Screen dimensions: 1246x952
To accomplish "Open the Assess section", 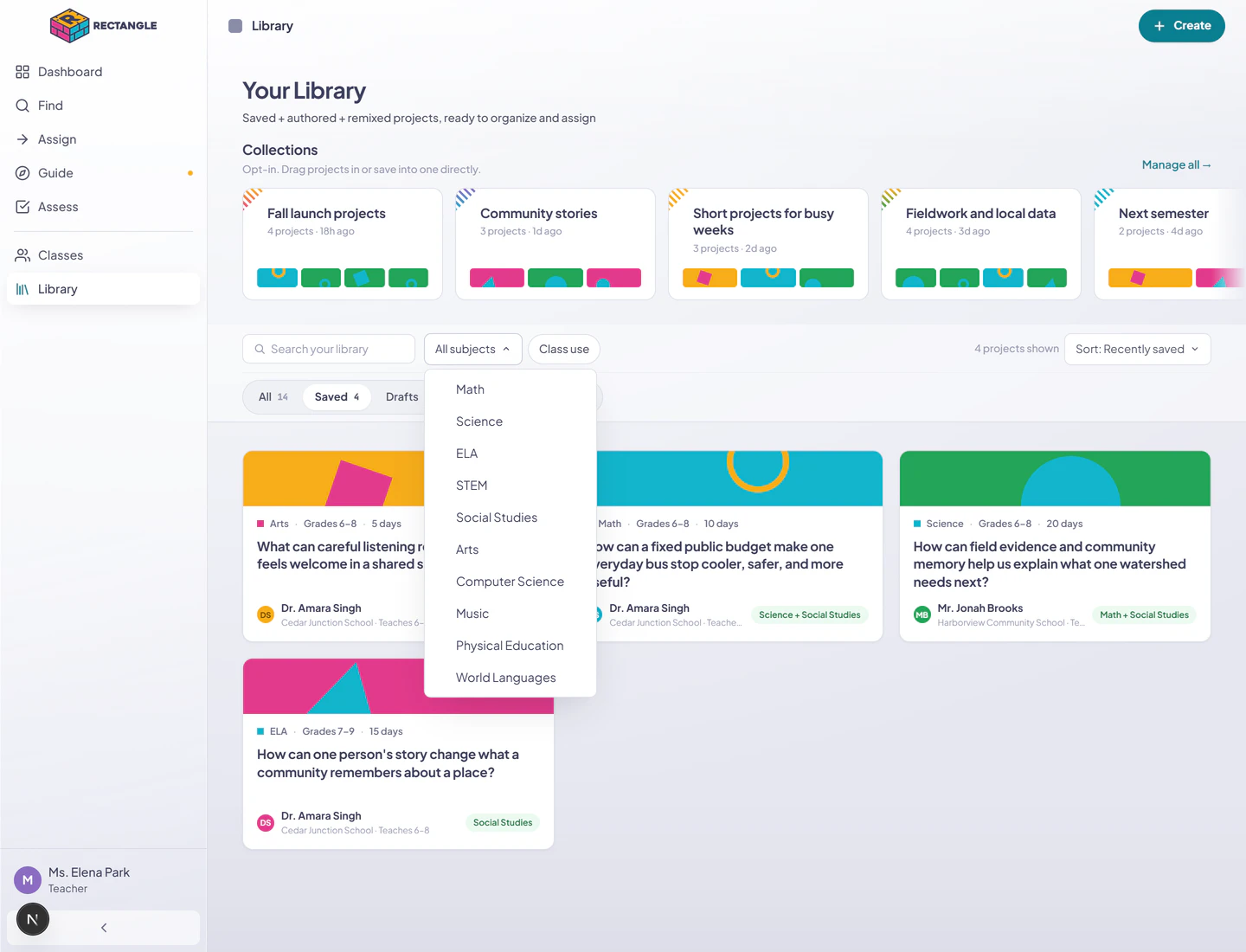I will tap(103, 207).
